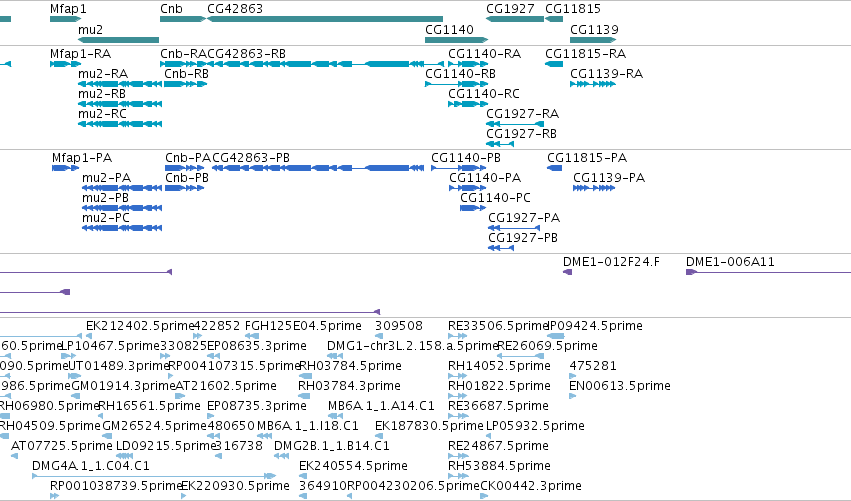Select the RH16561.5prime EST label

click(149, 406)
